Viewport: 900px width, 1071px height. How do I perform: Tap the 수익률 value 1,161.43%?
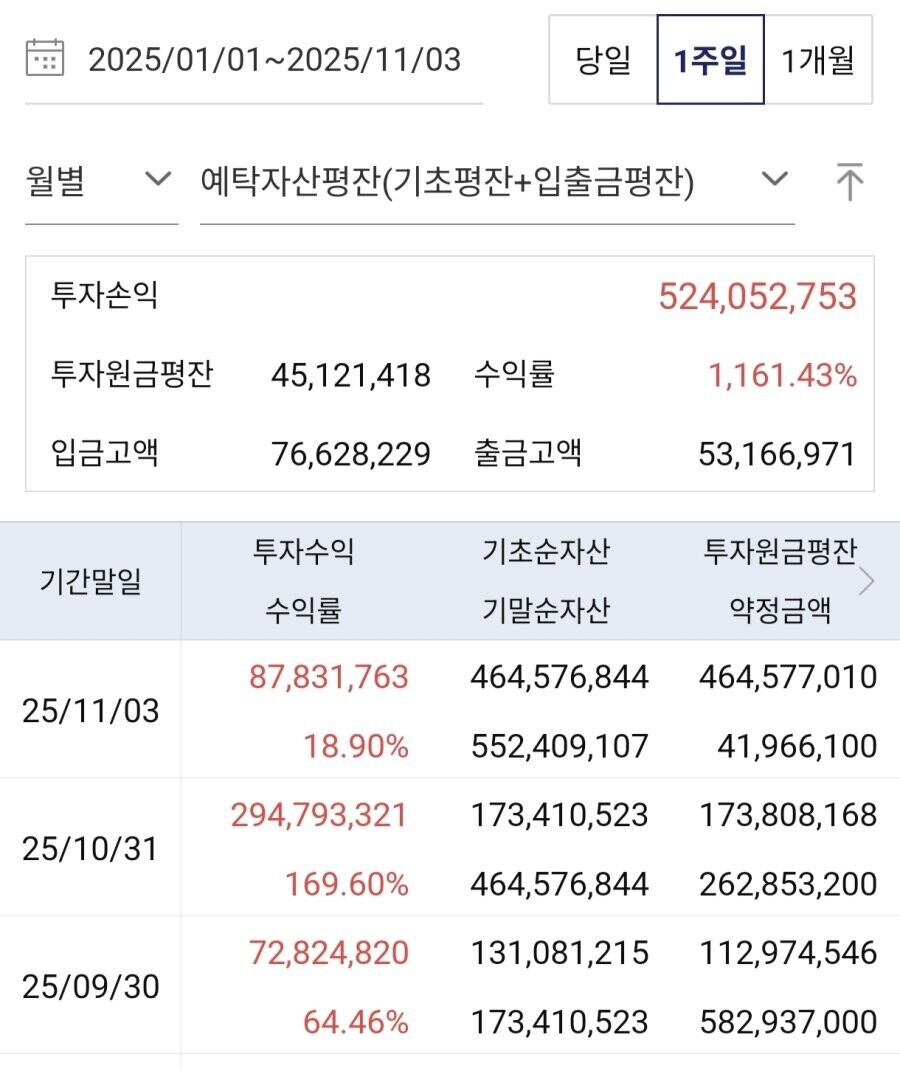[x=783, y=376]
